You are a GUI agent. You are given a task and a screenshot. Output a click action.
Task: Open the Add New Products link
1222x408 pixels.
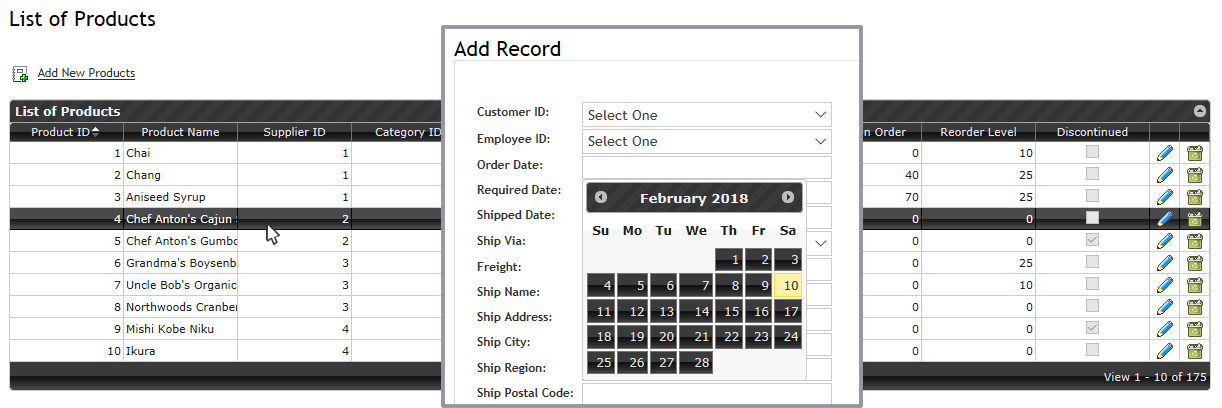tap(86, 73)
